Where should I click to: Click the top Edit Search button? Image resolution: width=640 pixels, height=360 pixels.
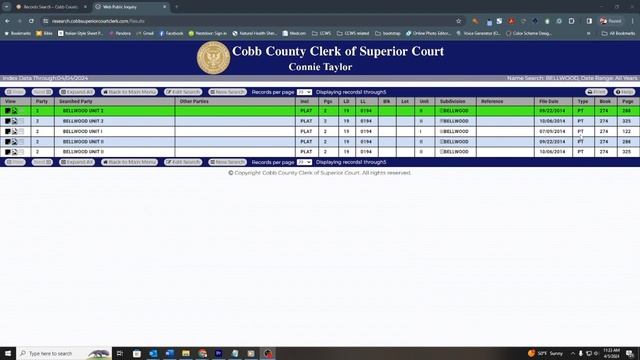[183, 92]
